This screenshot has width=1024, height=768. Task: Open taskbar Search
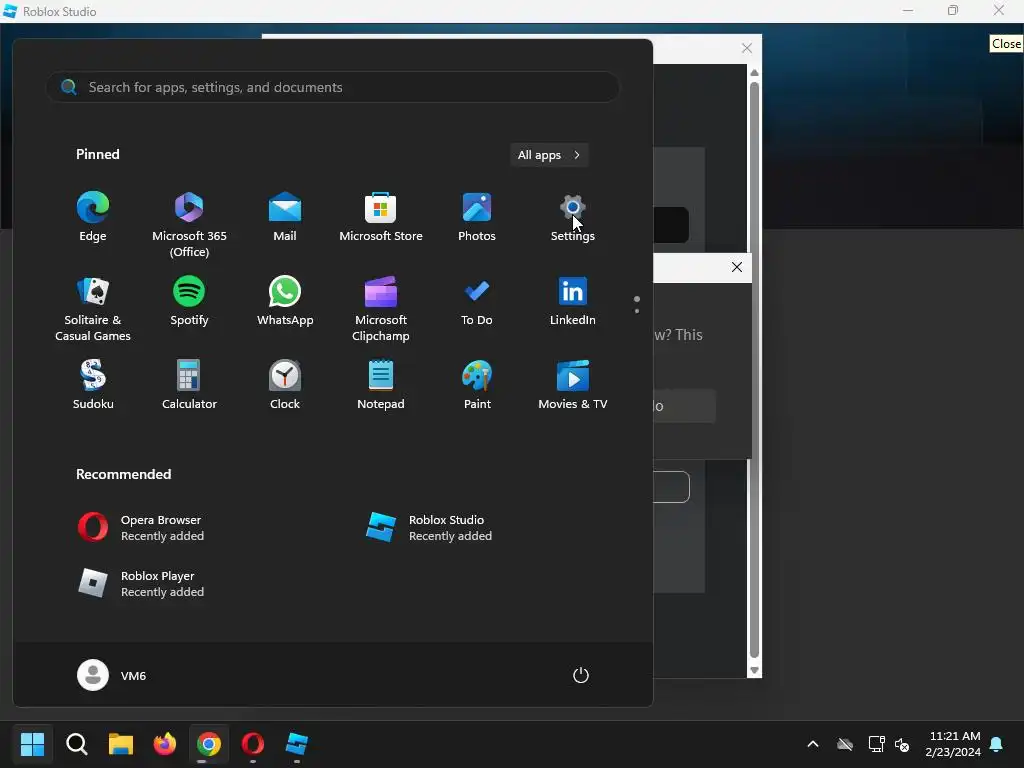tap(76, 744)
